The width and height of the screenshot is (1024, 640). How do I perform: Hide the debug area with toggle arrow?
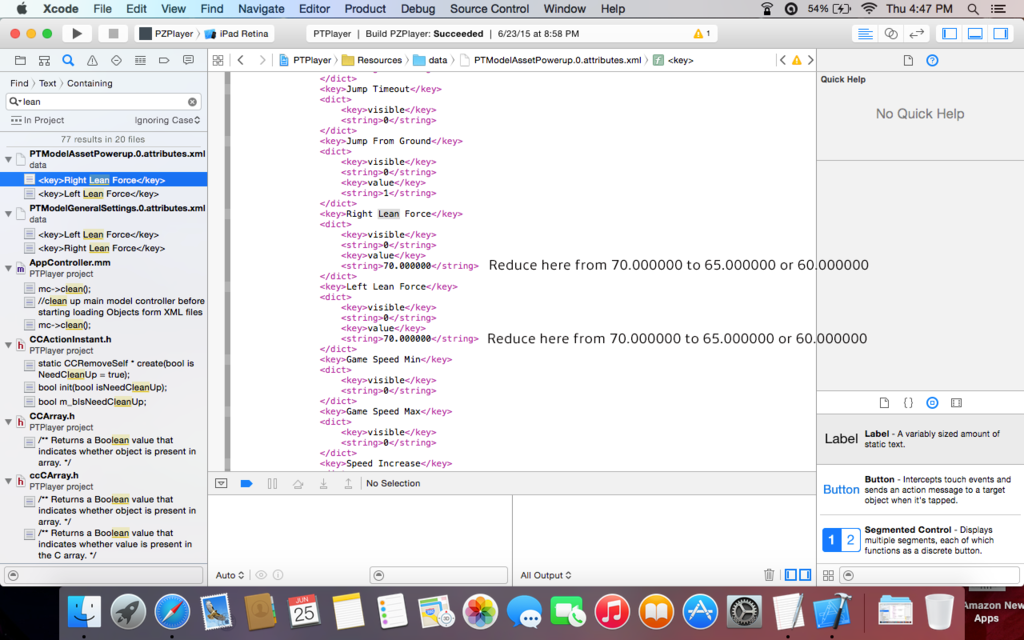click(221, 483)
